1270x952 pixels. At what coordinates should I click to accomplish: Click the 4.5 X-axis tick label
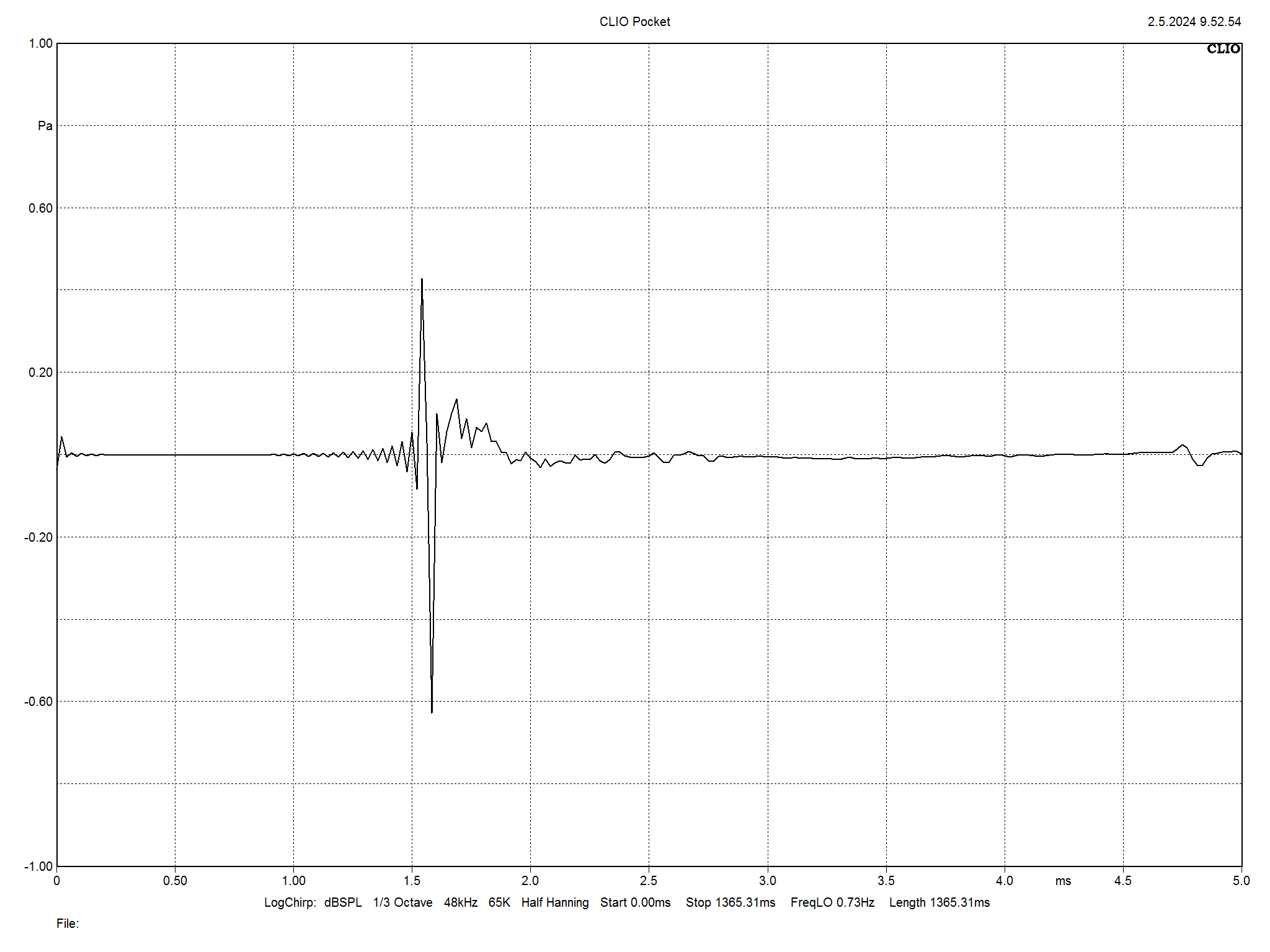[1123, 881]
